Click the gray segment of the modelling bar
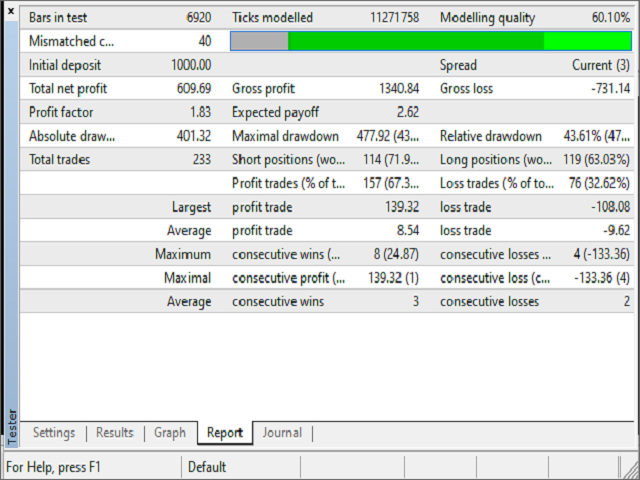The height and width of the screenshot is (480, 640). [259, 41]
